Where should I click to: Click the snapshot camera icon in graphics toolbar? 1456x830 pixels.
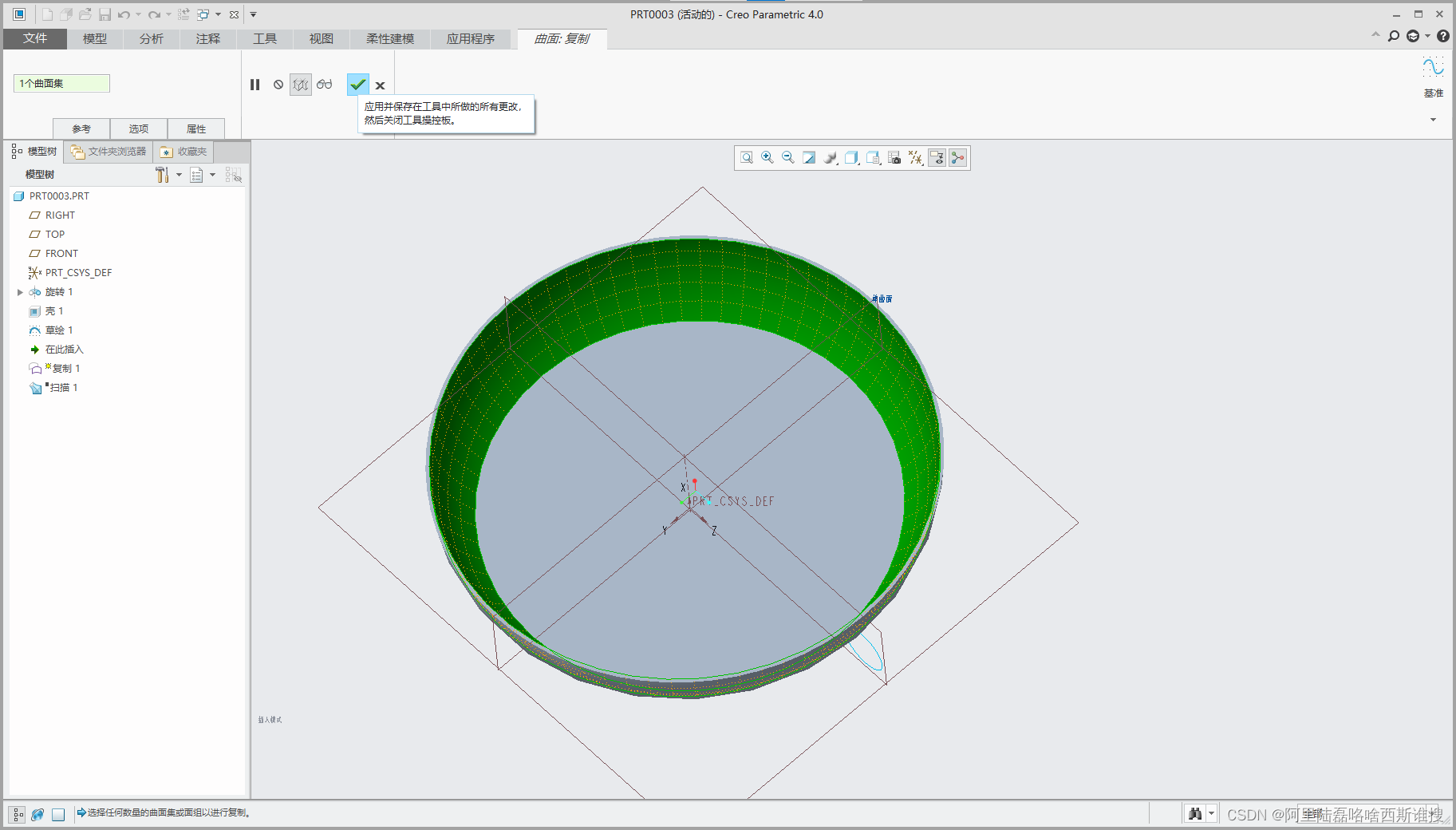pyautogui.click(x=894, y=158)
